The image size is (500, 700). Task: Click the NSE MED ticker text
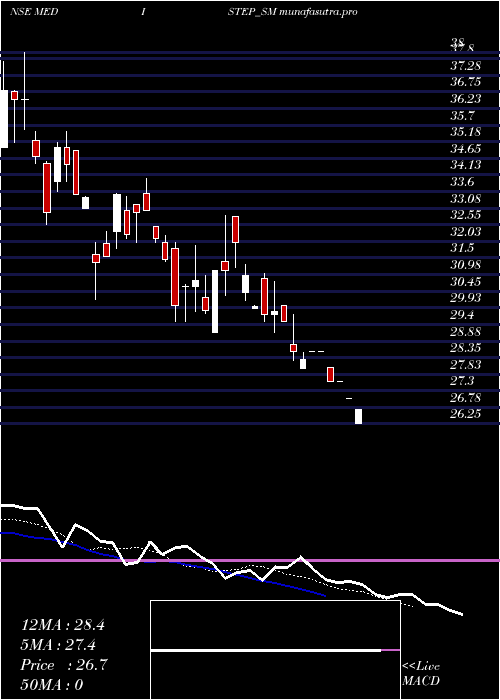click(x=34, y=12)
